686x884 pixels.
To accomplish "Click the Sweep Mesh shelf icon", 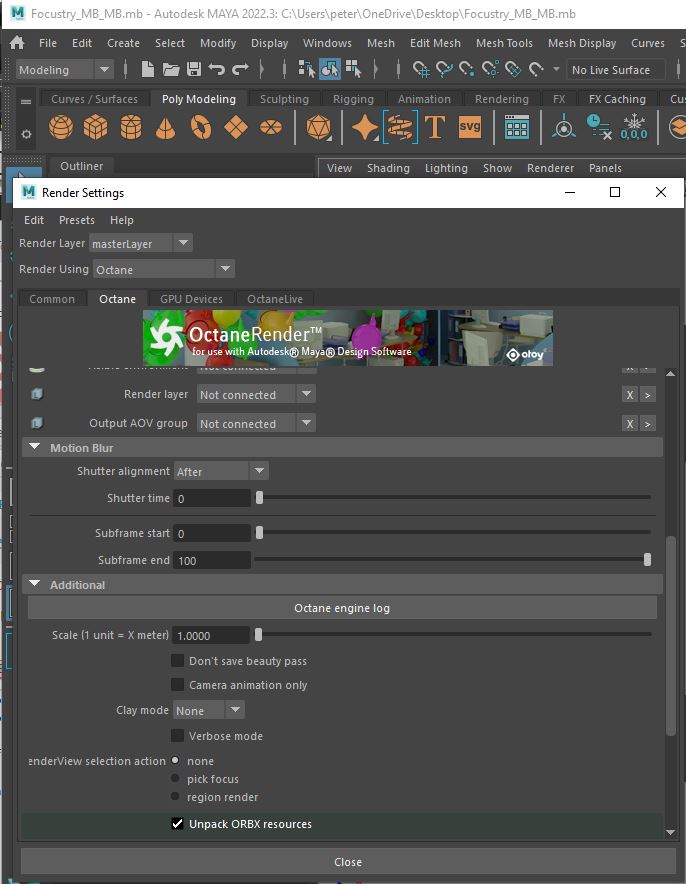I will [x=400, y=127].
